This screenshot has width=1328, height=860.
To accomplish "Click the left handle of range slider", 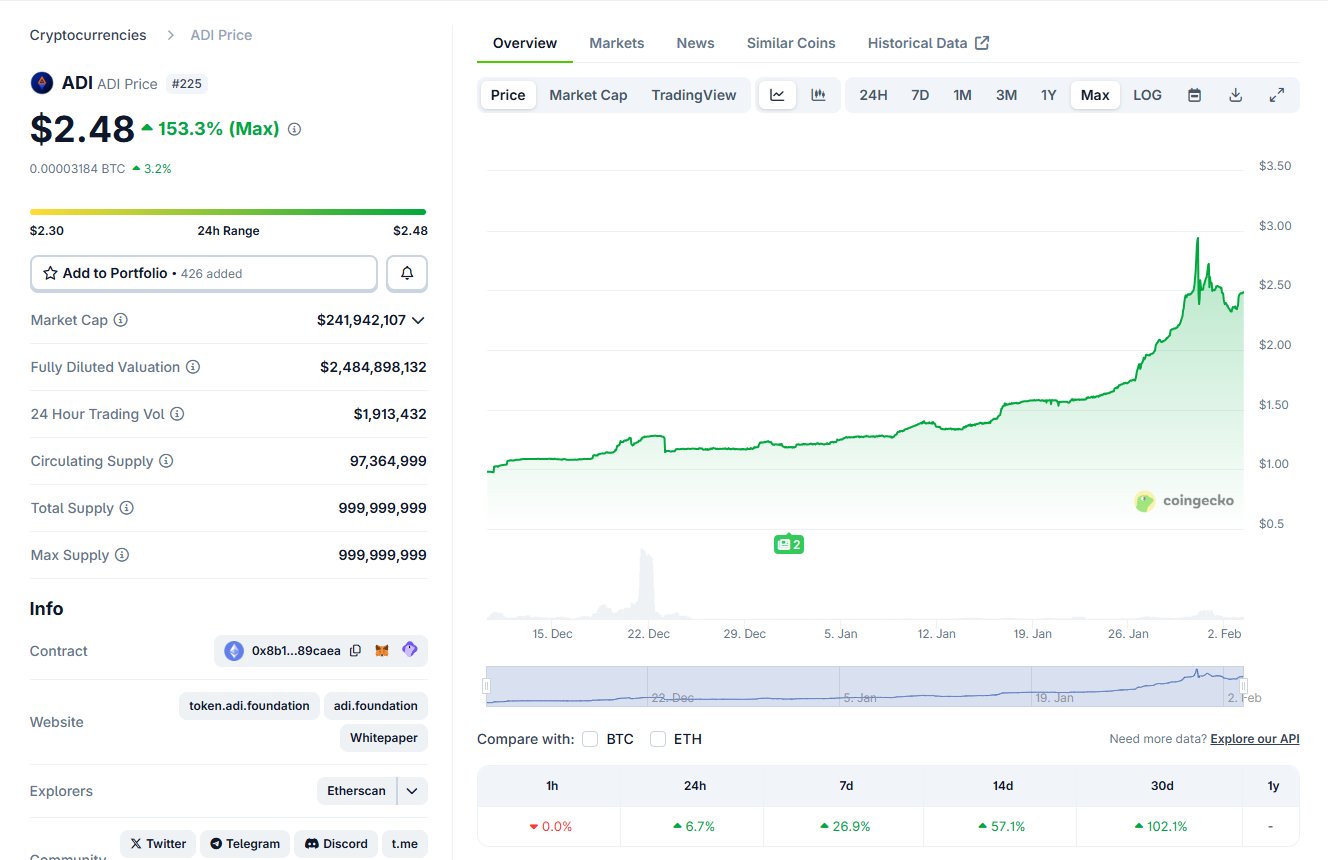I will point(487,686).
